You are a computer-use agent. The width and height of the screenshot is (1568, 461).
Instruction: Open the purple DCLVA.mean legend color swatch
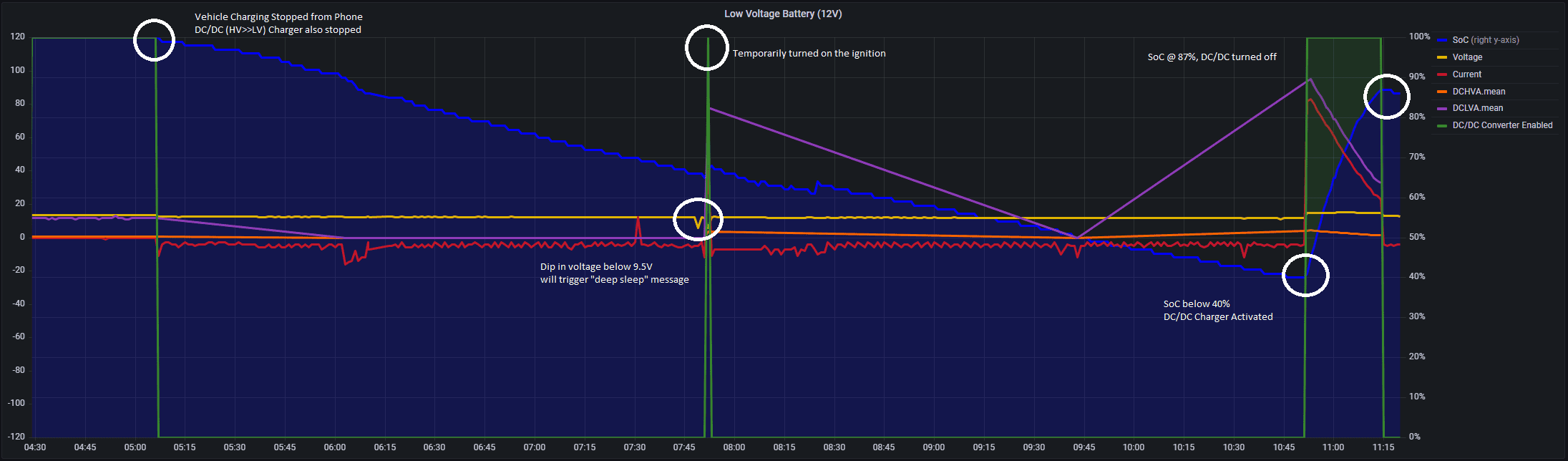tap(1442, 109)
